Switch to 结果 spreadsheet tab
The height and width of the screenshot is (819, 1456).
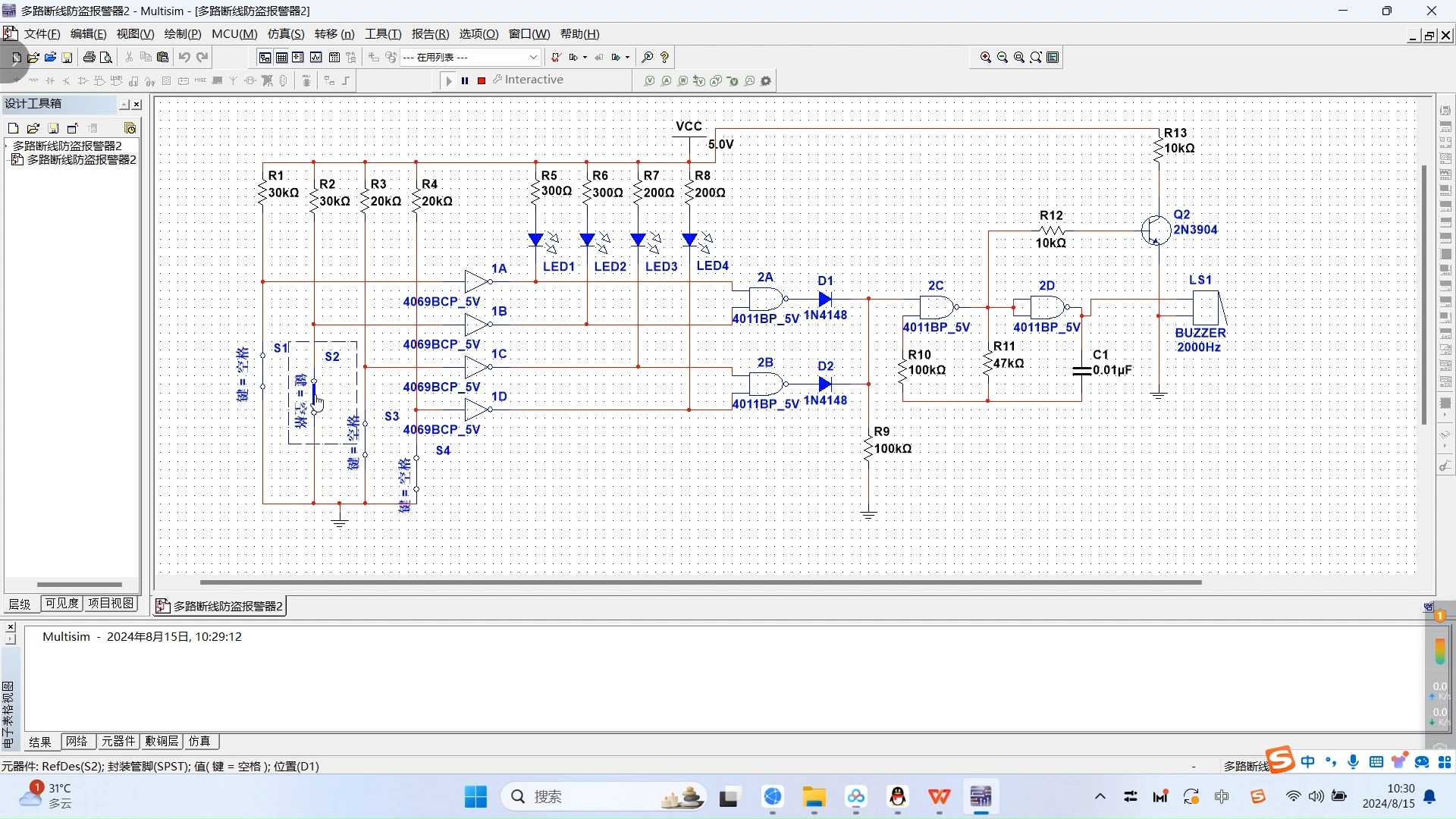pyautogui.click(x=40, y=742)
